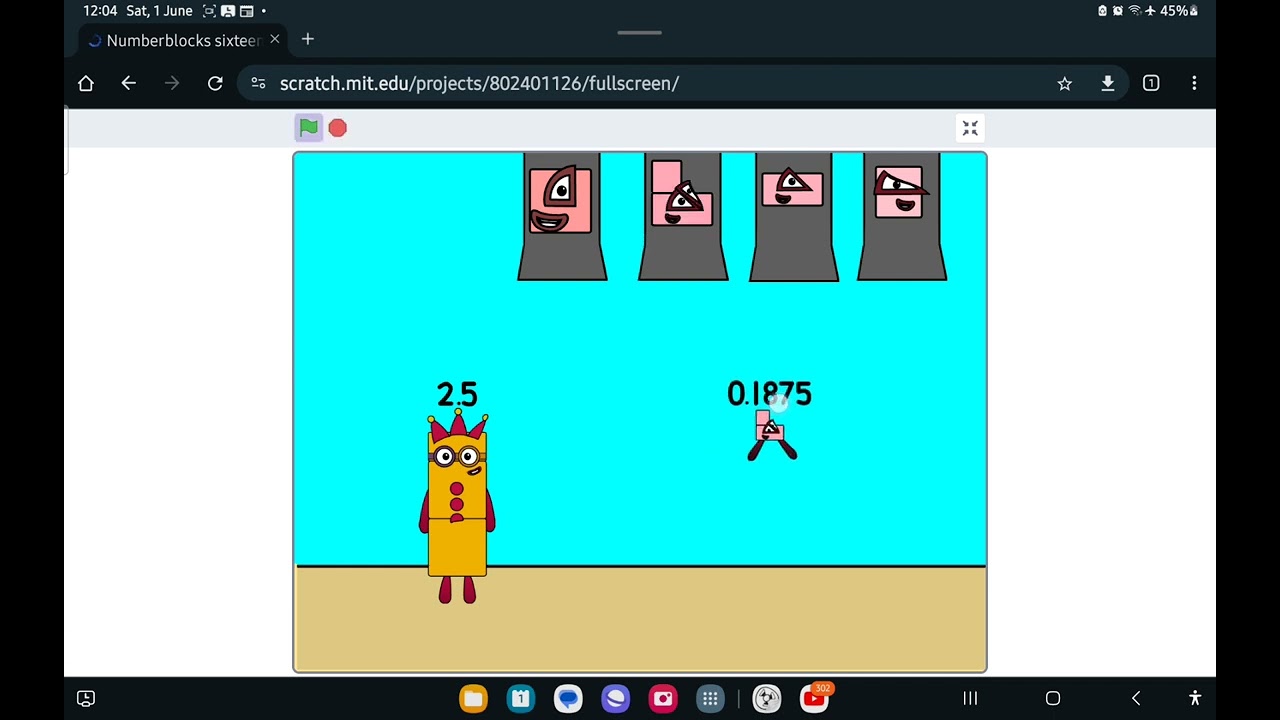This screenshot has width=1280, height=720.
Task: Open a new browser tab
Action: (308, 40)
